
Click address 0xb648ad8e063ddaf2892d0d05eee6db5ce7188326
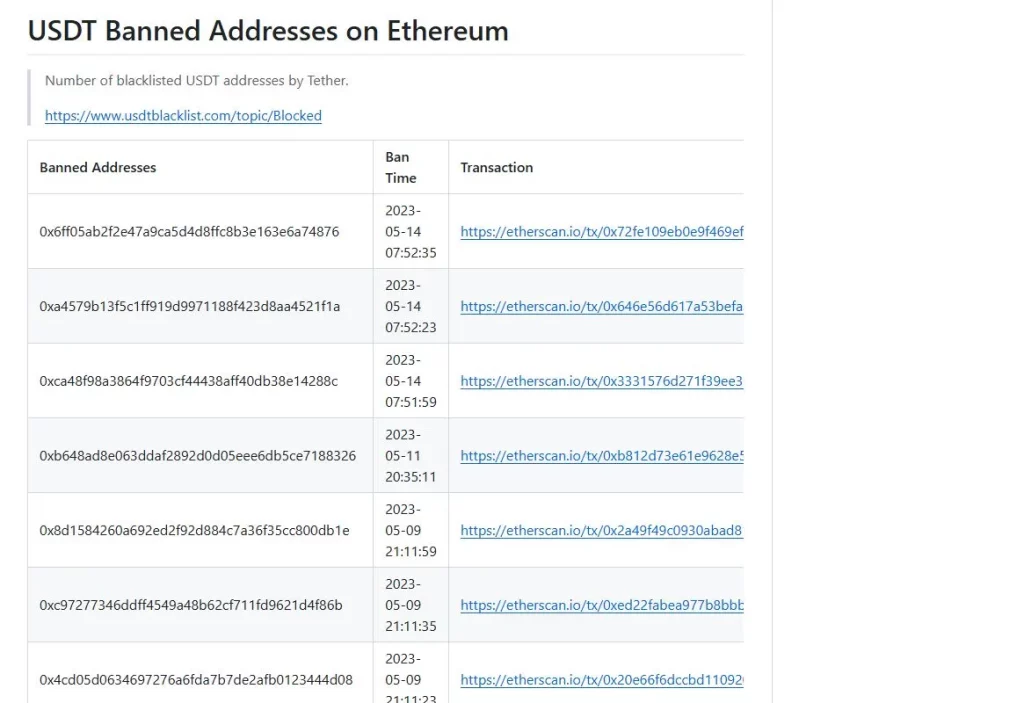[x=197, y=455]
